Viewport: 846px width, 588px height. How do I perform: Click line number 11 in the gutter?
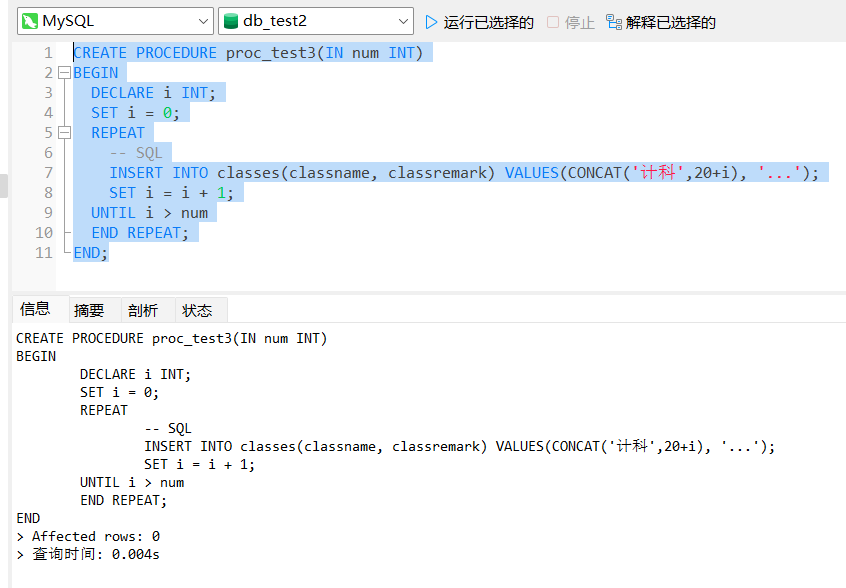coord(44,252)
